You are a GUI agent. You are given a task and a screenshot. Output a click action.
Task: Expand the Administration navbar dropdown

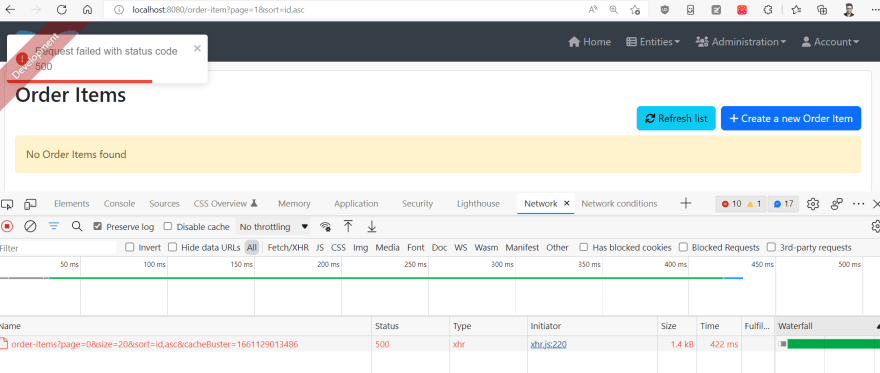click(x=741, y=42)
